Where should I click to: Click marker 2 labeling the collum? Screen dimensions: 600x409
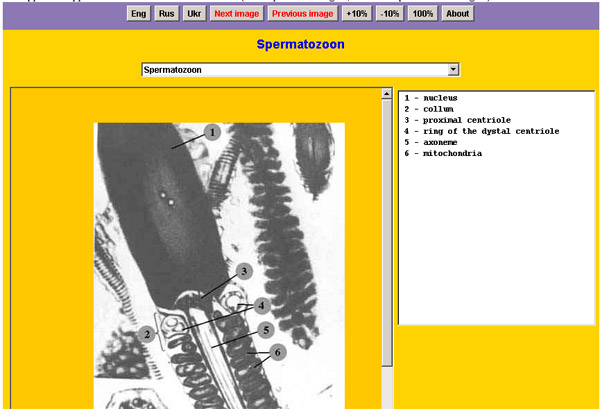click(146, 333)
